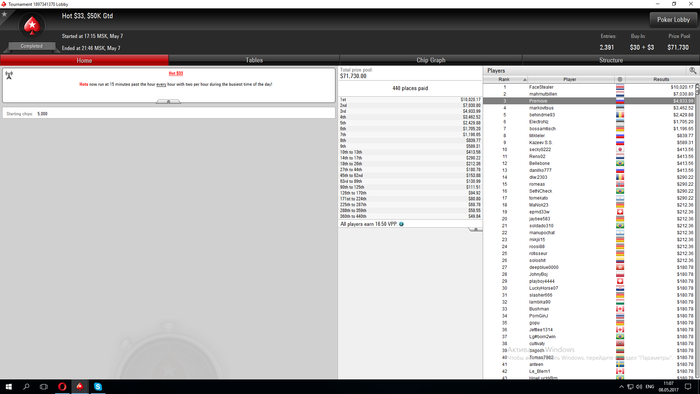Click the Swiss flag in the rank 19 row

[620, 212]
